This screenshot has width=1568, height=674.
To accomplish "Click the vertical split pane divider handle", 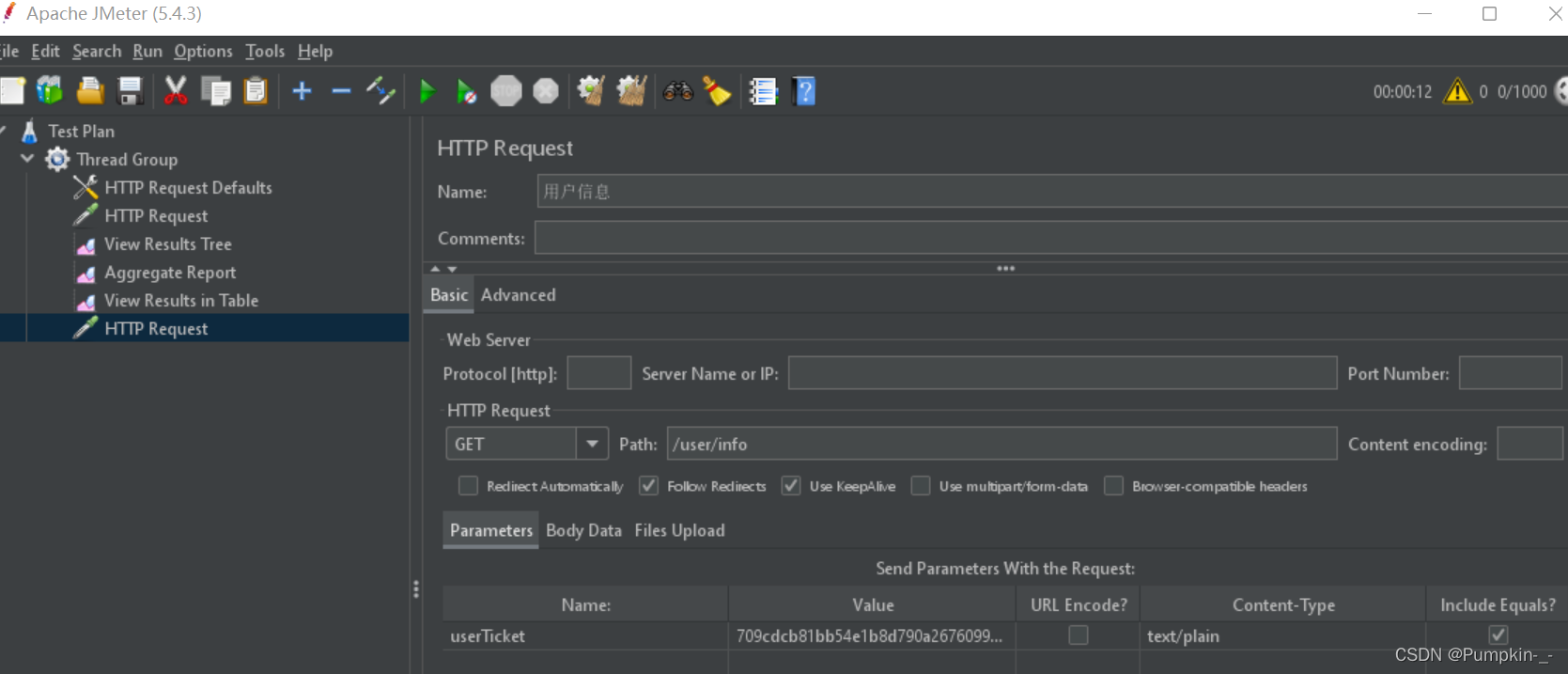I will tap(416, 589).
